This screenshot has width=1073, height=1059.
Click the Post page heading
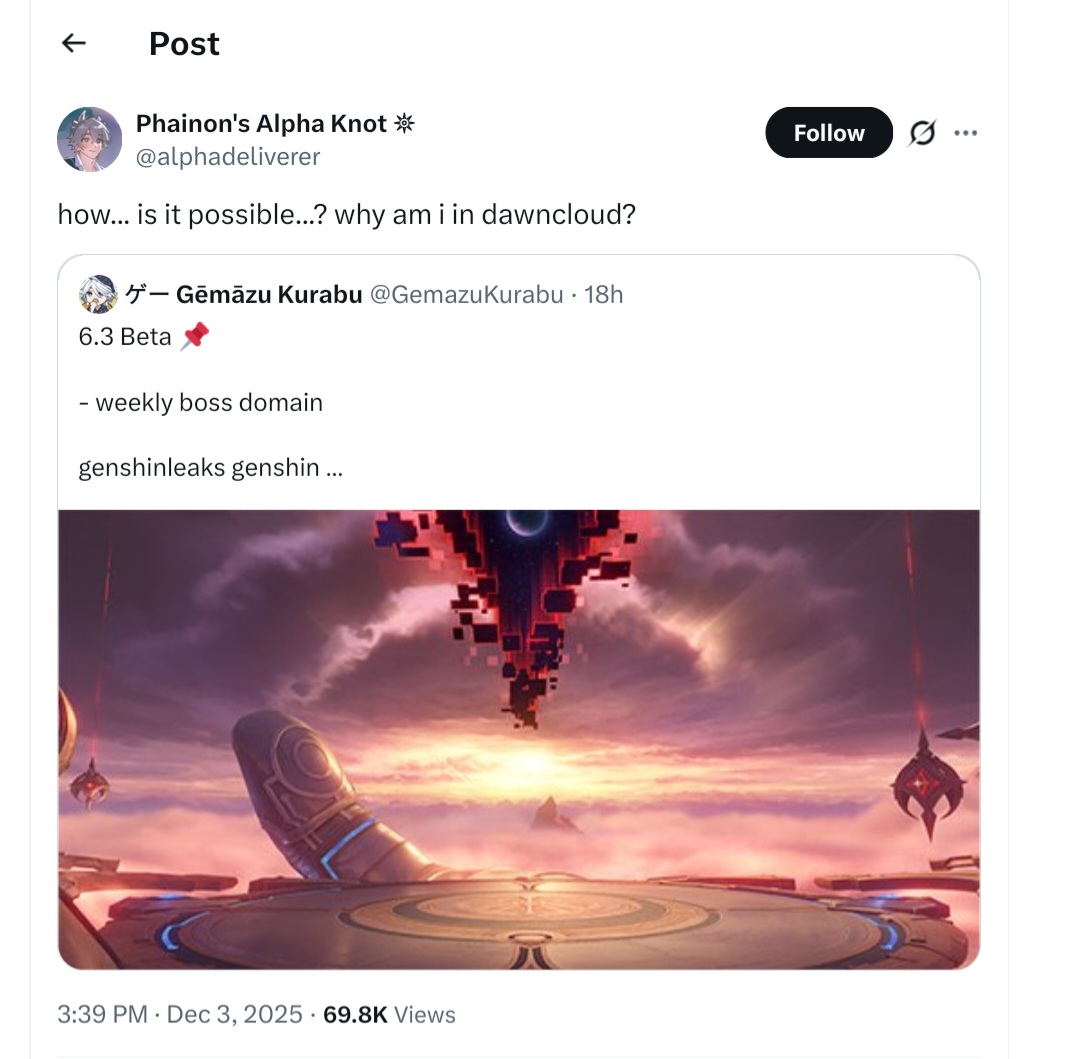[184, 44]
